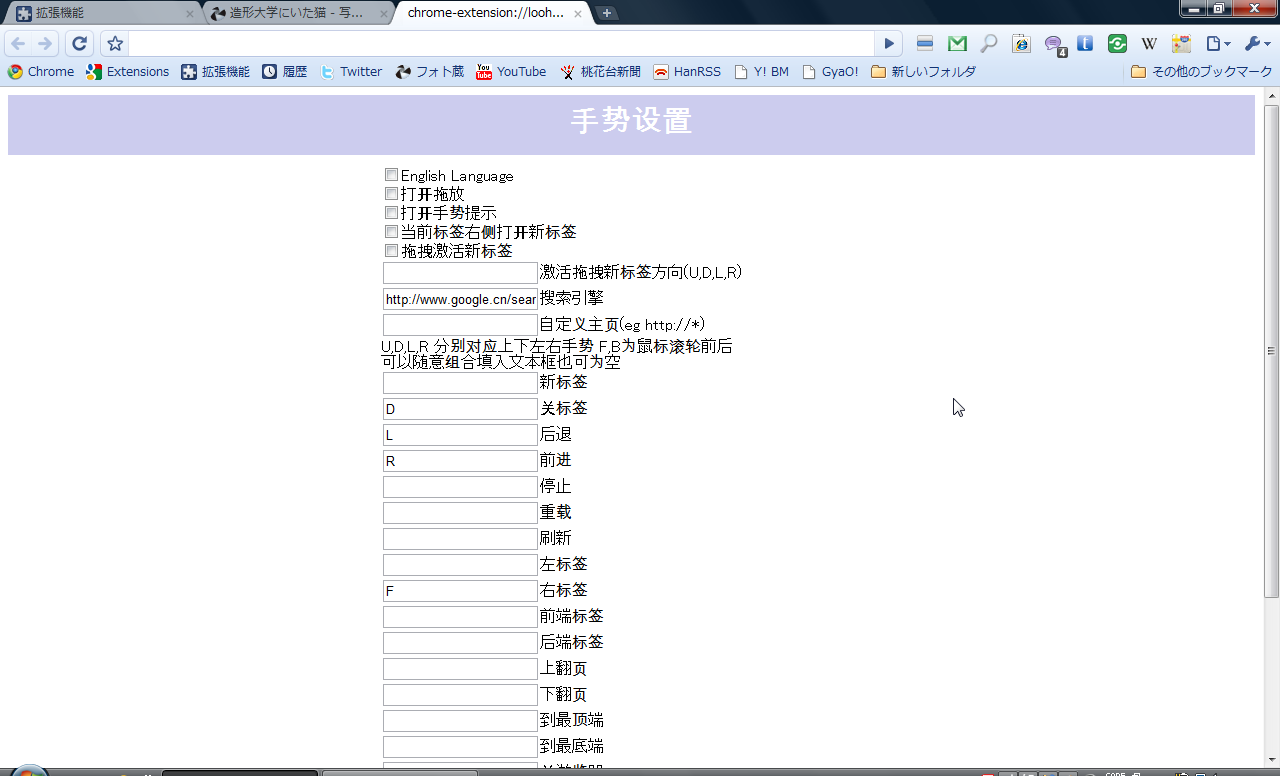Click the 前端标签 gesture input field

(460, 617)
